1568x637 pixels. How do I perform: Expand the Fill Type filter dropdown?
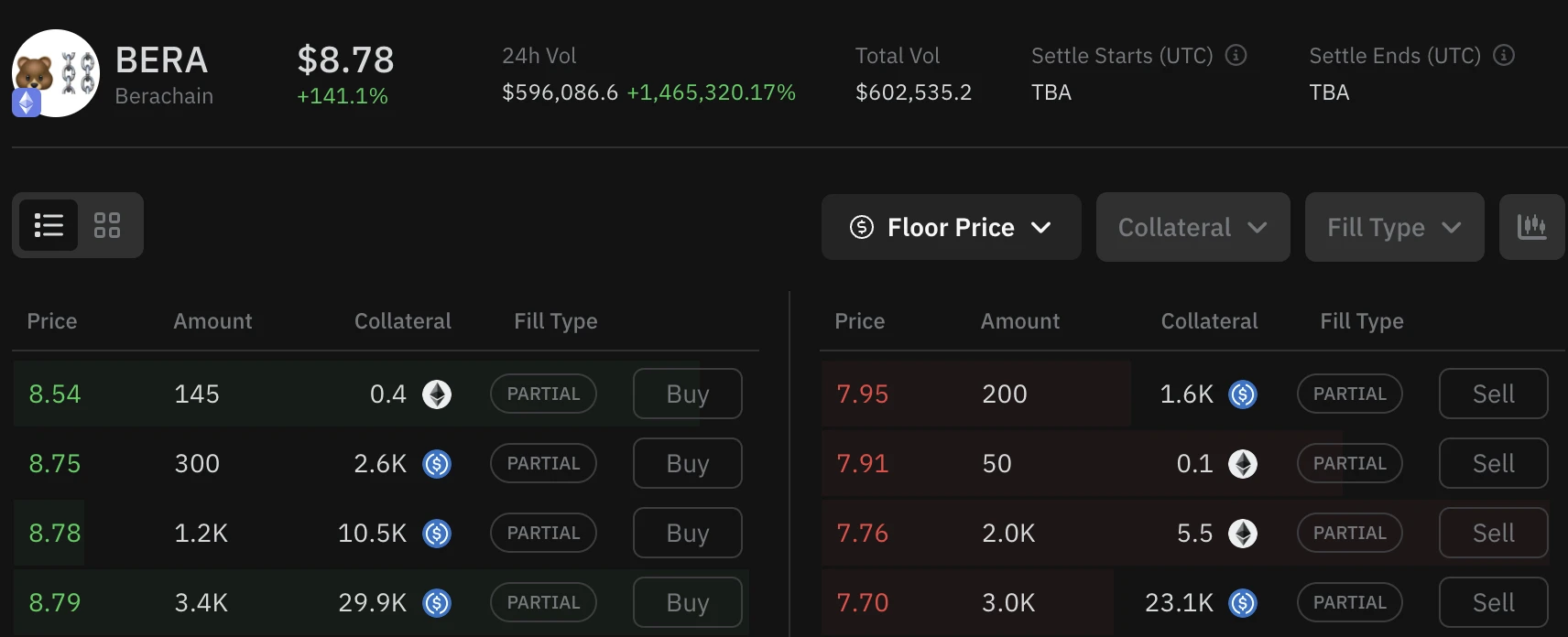click(1394, 227)
